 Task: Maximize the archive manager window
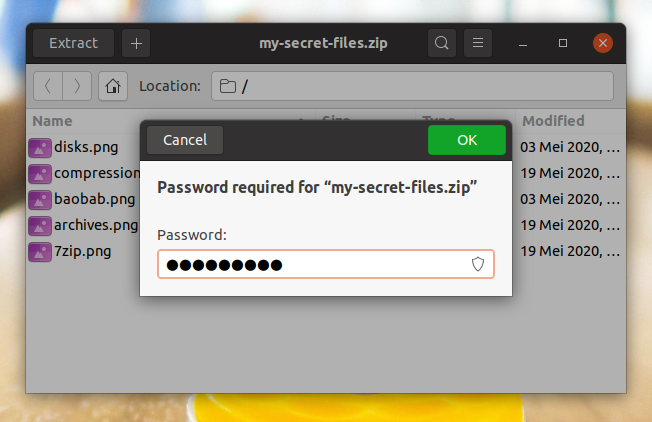tap(563, 43)
